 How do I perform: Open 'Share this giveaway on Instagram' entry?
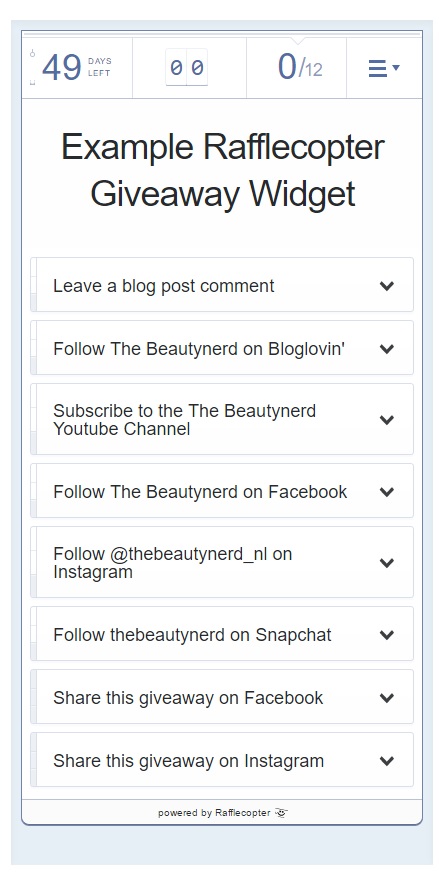[x=222, y=760]
